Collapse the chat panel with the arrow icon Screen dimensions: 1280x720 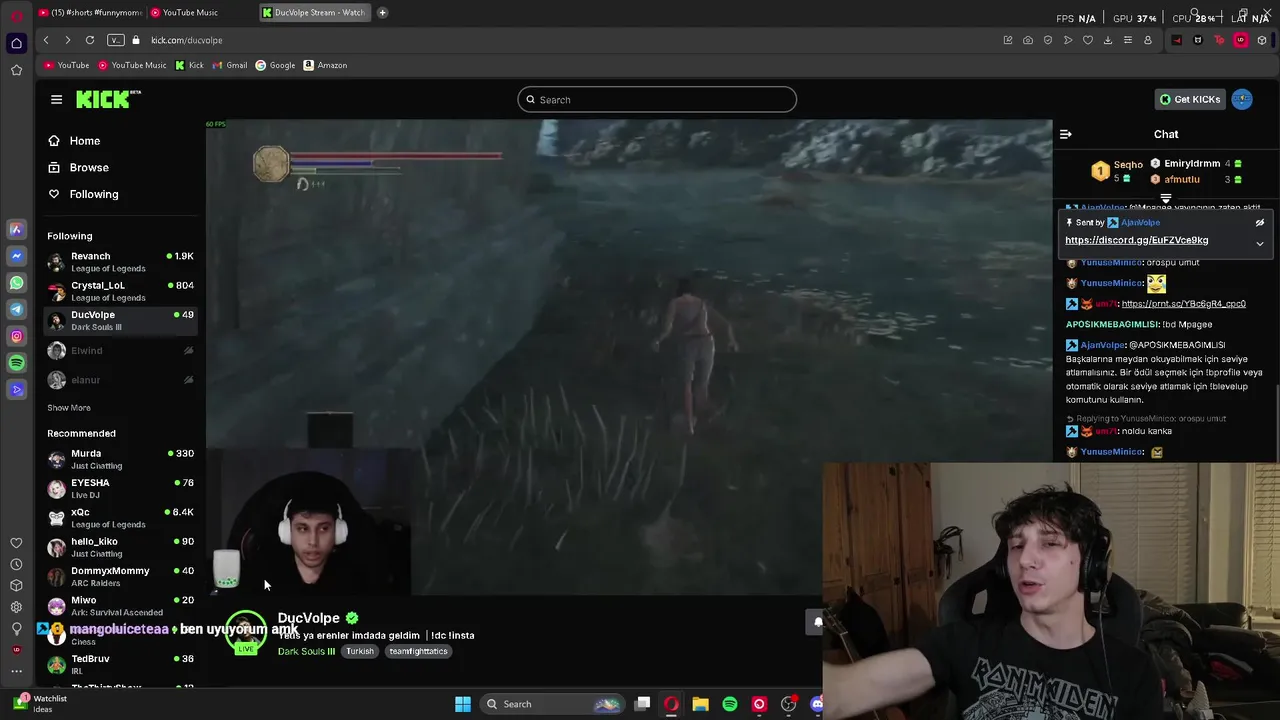(x=1065, y=134)
